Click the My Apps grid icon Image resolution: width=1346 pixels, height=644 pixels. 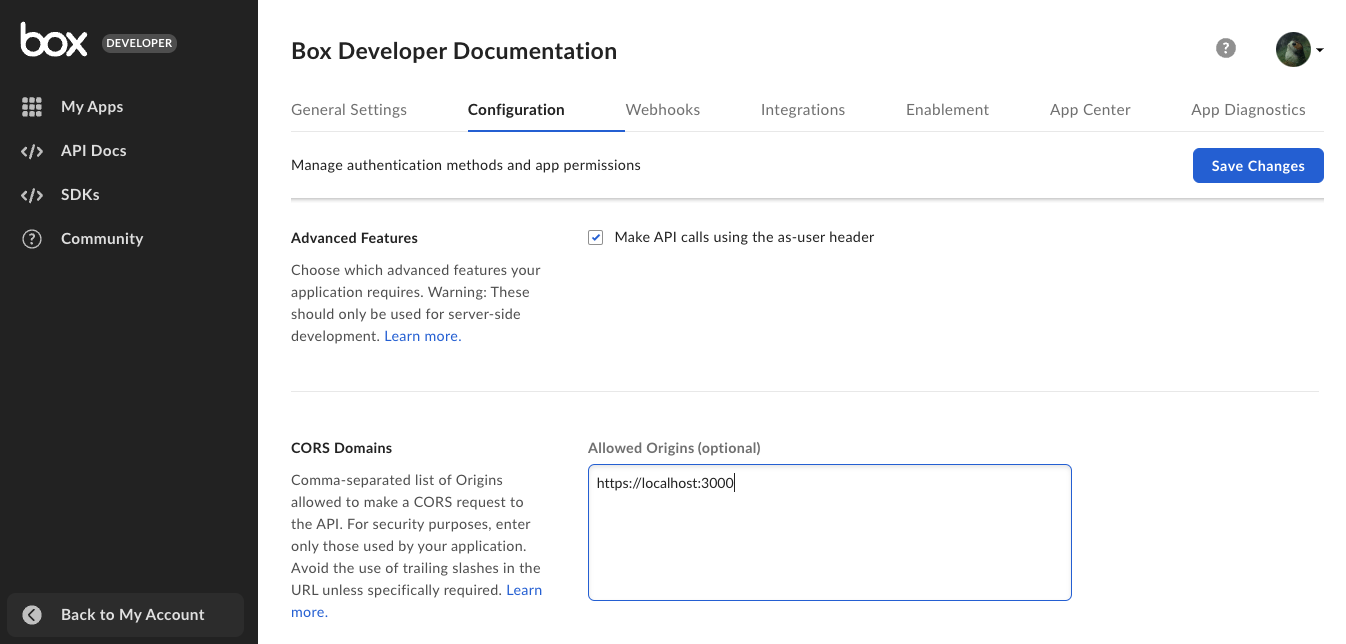pos(32,107)
